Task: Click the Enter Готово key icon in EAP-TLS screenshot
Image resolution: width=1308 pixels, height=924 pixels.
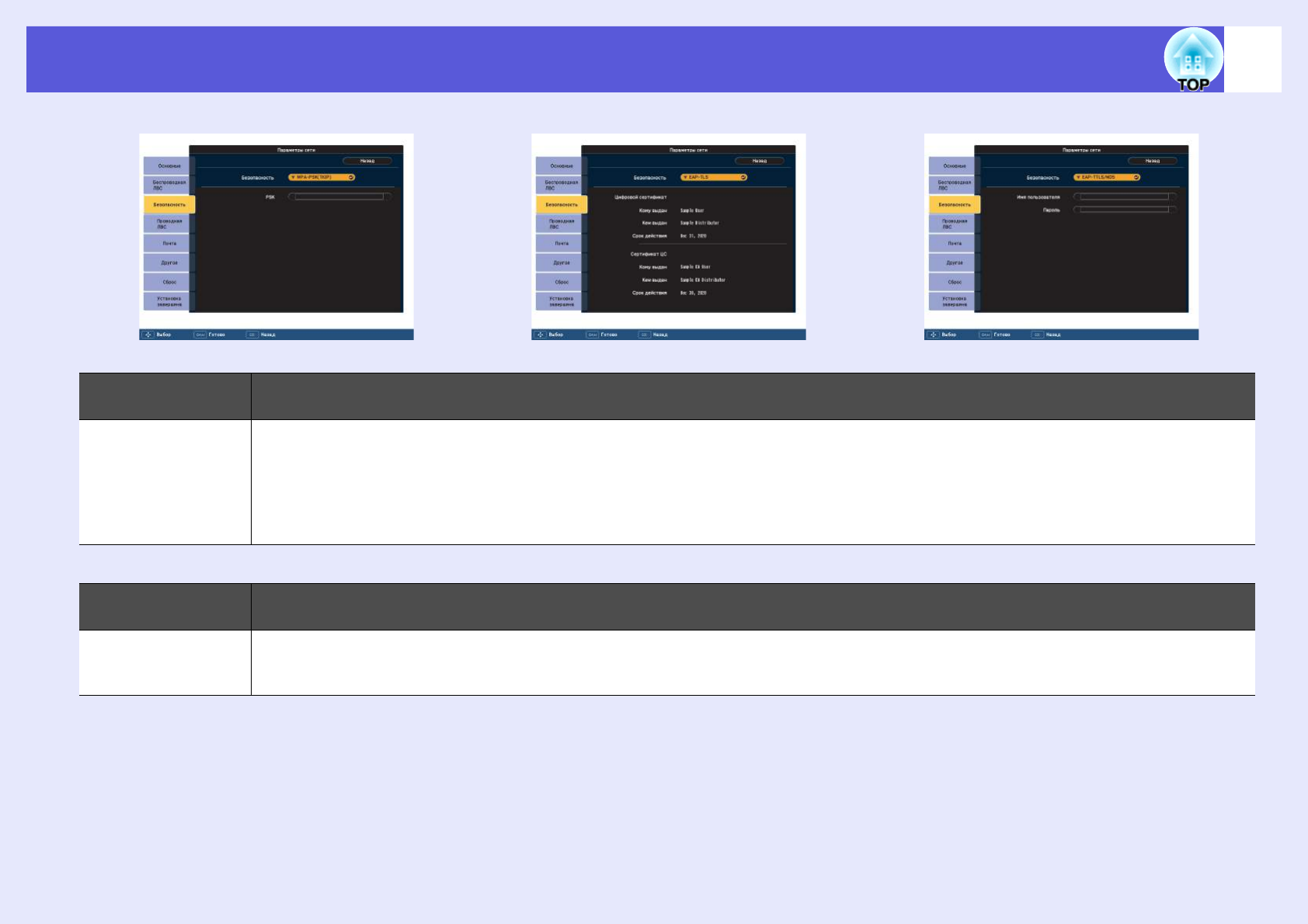Action: coord(592,335)
